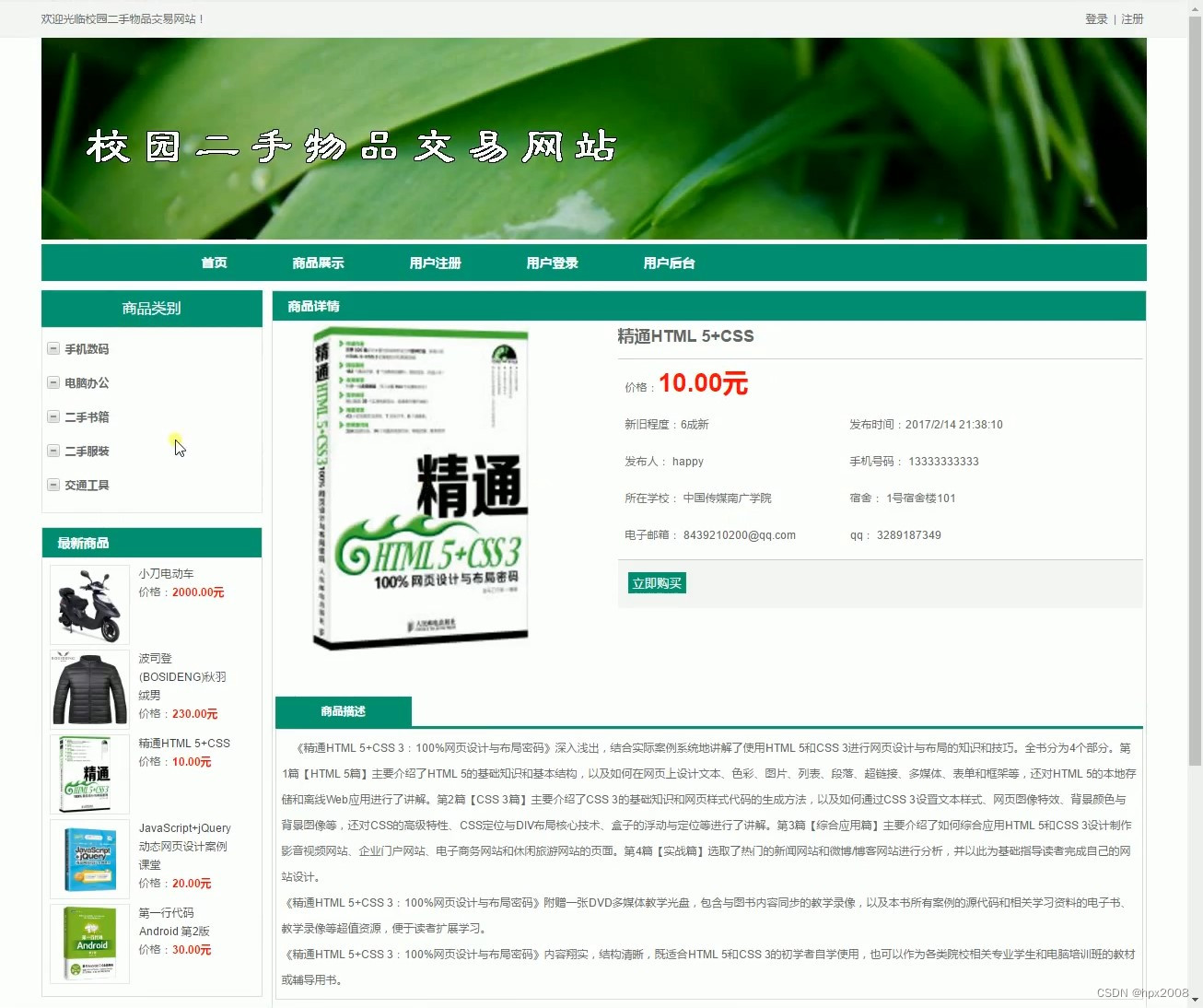Click the 登录 link at top right

pos(1096,18)
